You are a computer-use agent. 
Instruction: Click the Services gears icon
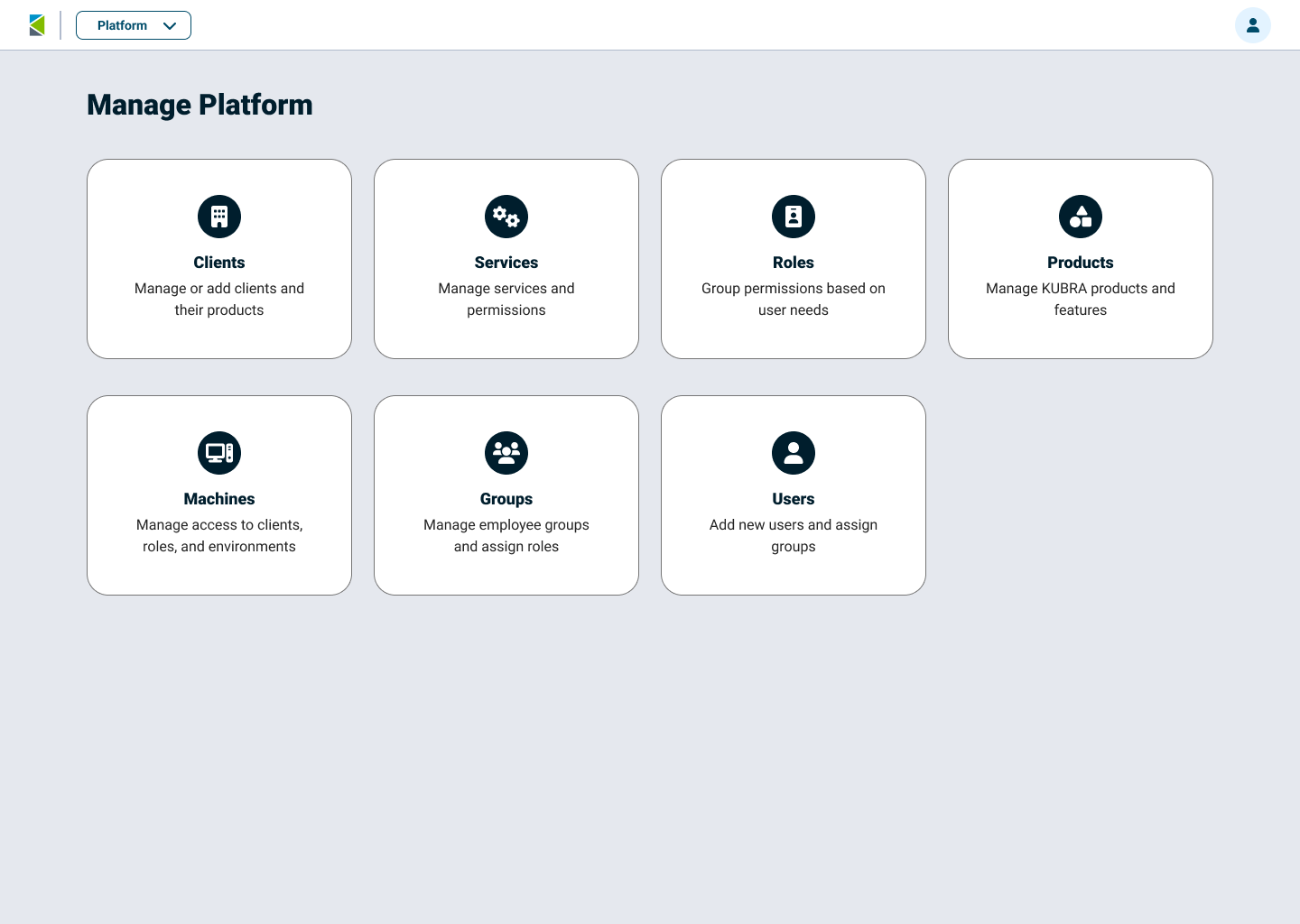pyautogui.click(x=506, y=217)
